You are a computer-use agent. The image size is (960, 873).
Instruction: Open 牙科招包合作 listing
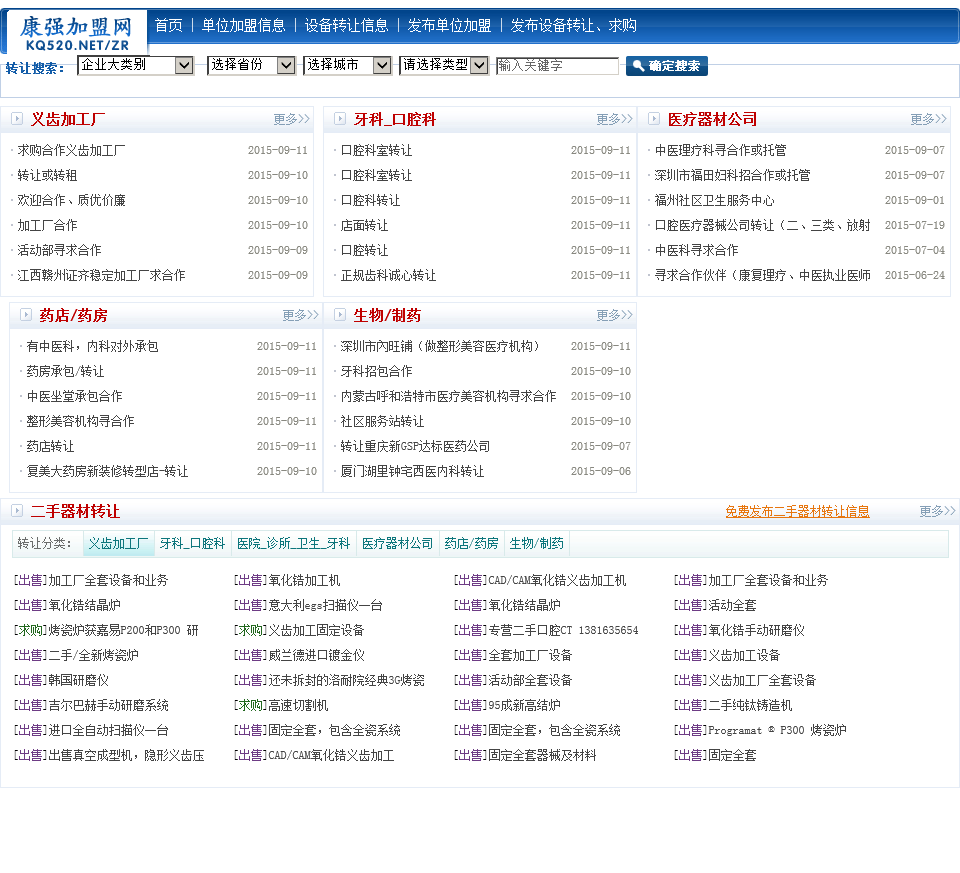click(x=377, y=371)
